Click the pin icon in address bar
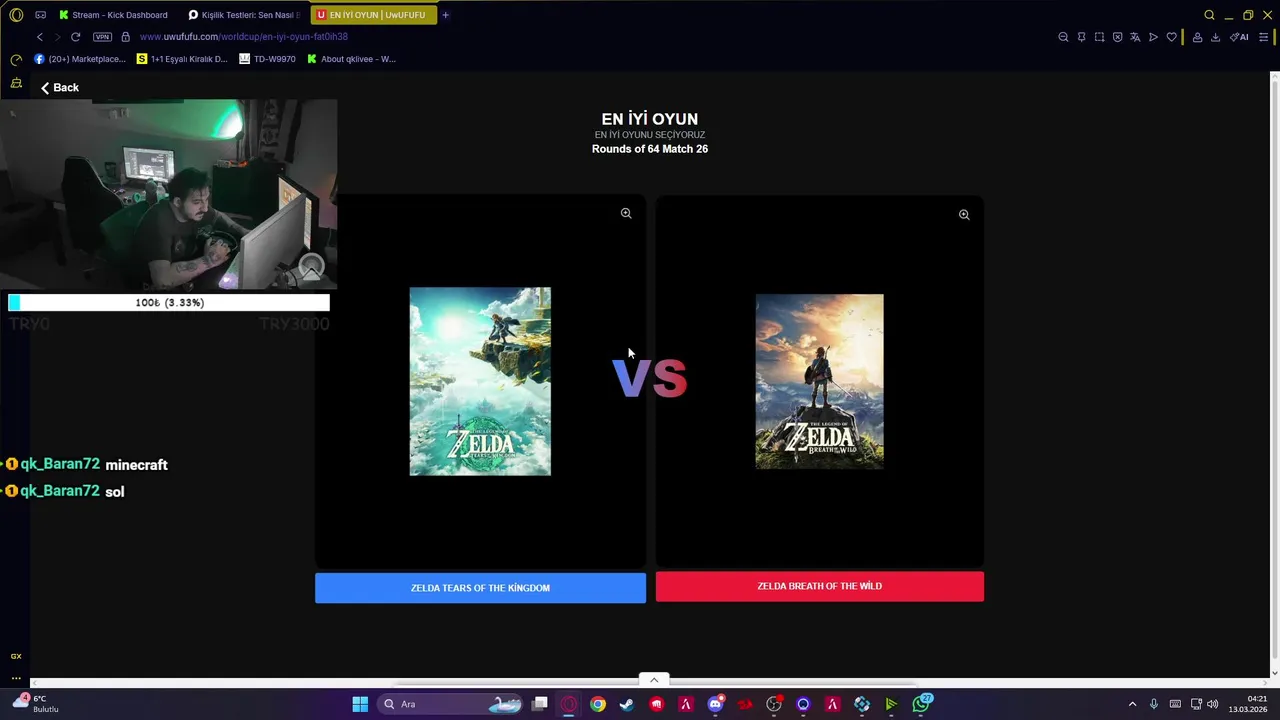This screenshot has width=1280, height=720. [1081, 37]
